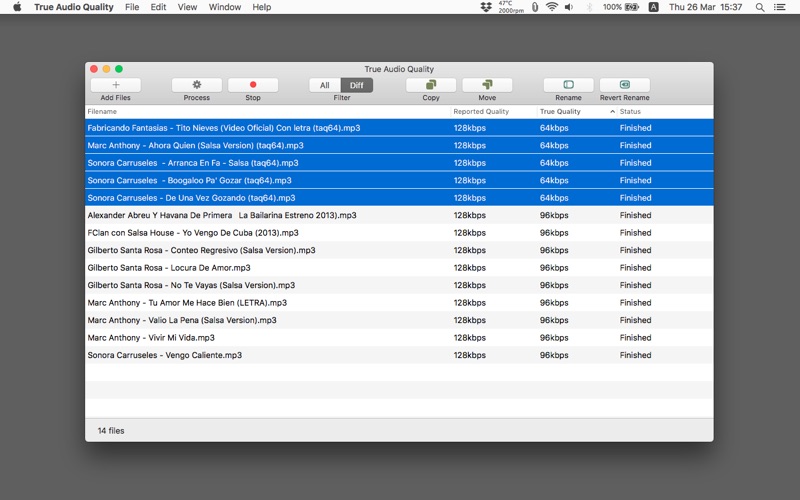Select Sonora Carruseles - Arranca En Fa file

click(x=399, y=163)
